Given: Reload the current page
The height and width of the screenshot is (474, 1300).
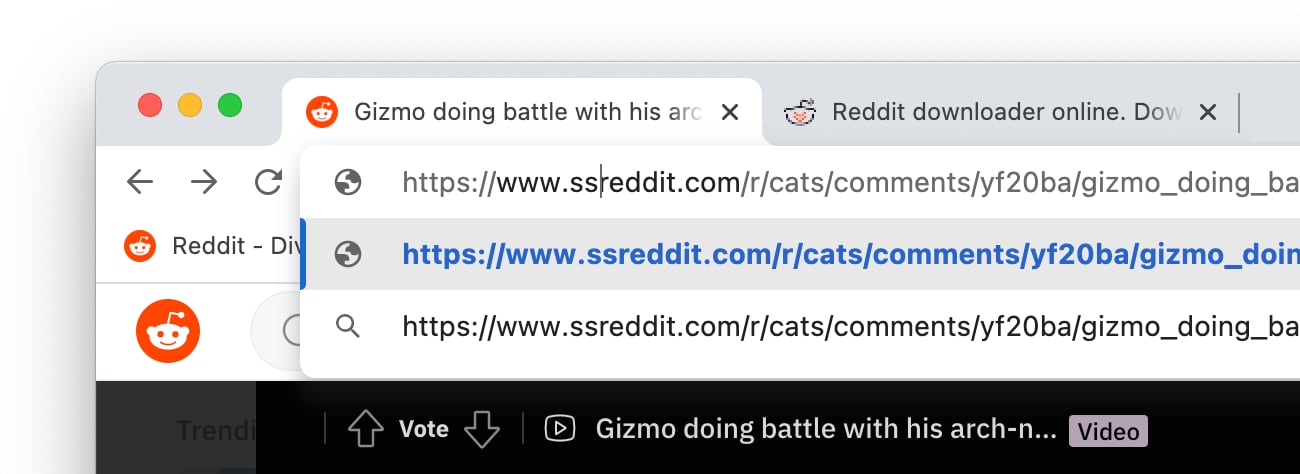Looking at the screenshot, I should [268, 181].
